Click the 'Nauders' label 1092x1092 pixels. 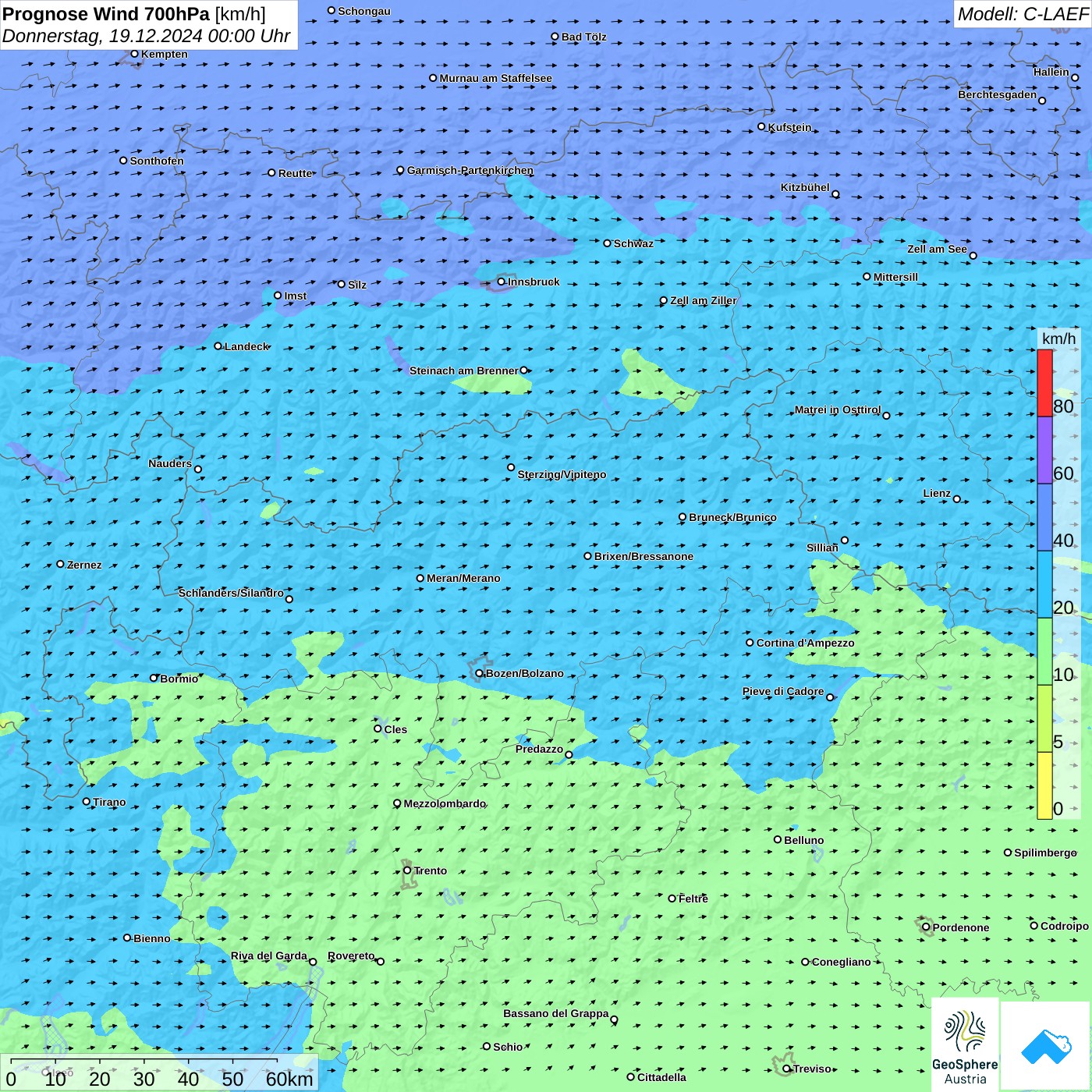coord(170,463)
